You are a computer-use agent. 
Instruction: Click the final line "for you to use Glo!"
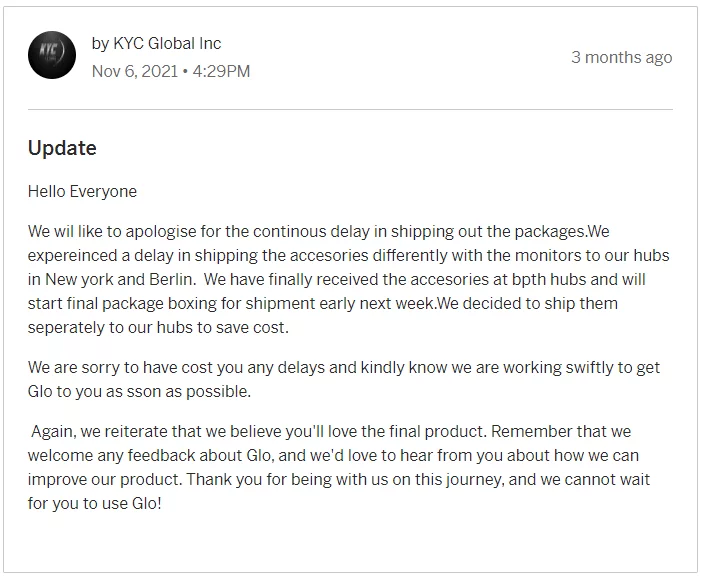(x=94, y=503)
